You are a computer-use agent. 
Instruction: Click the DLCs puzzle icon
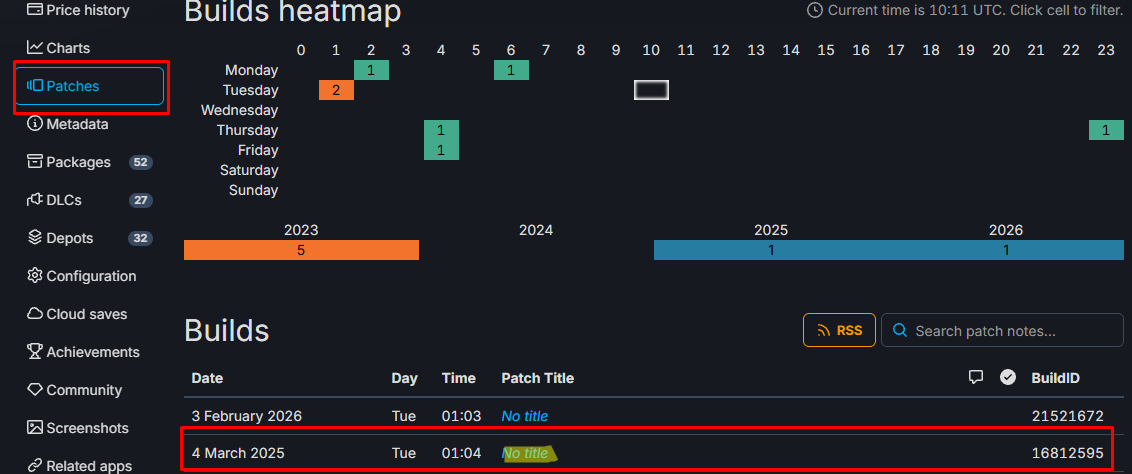pos(35,200)
